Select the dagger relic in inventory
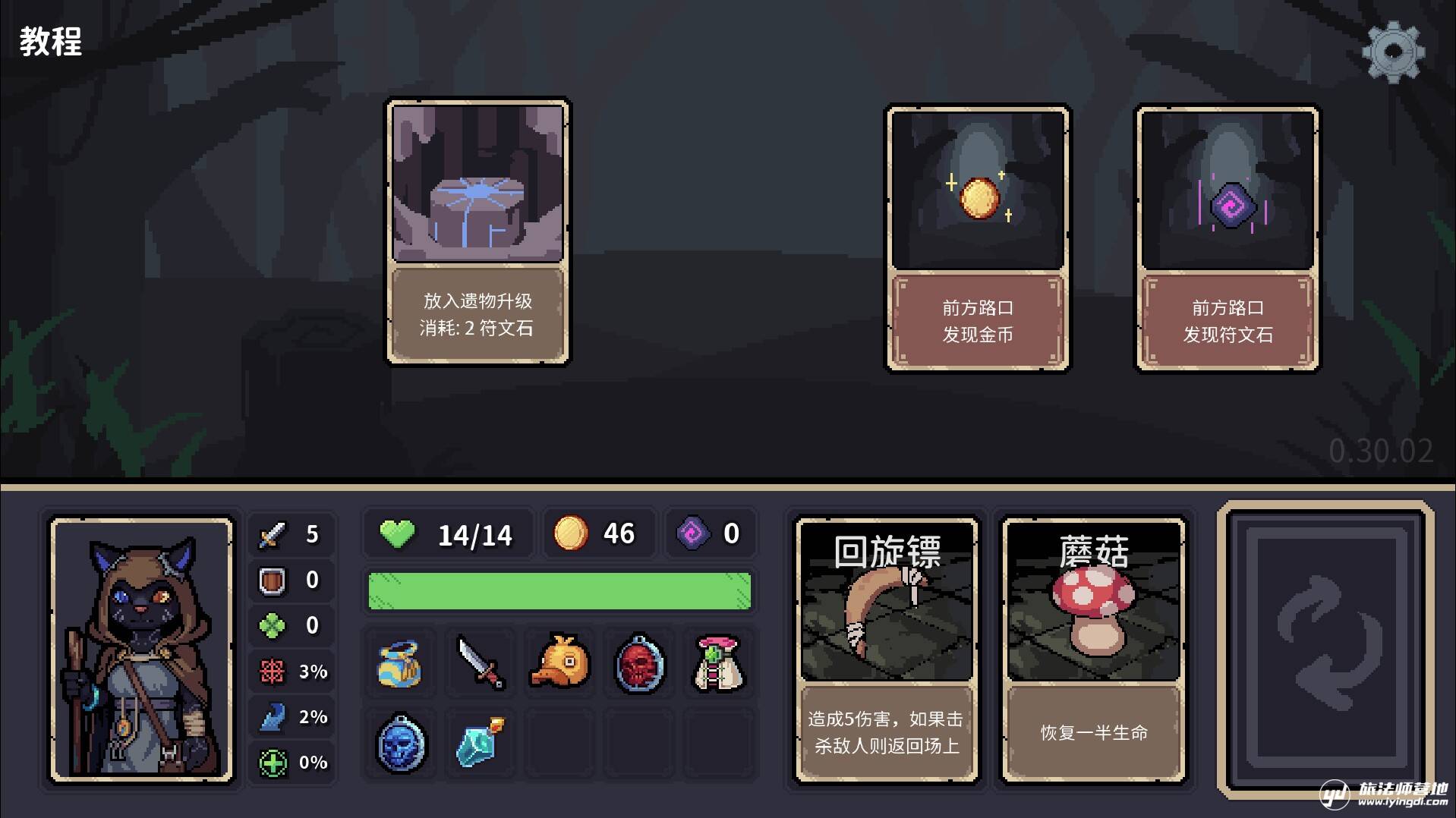1456x818 pixels. coord(481,662)
